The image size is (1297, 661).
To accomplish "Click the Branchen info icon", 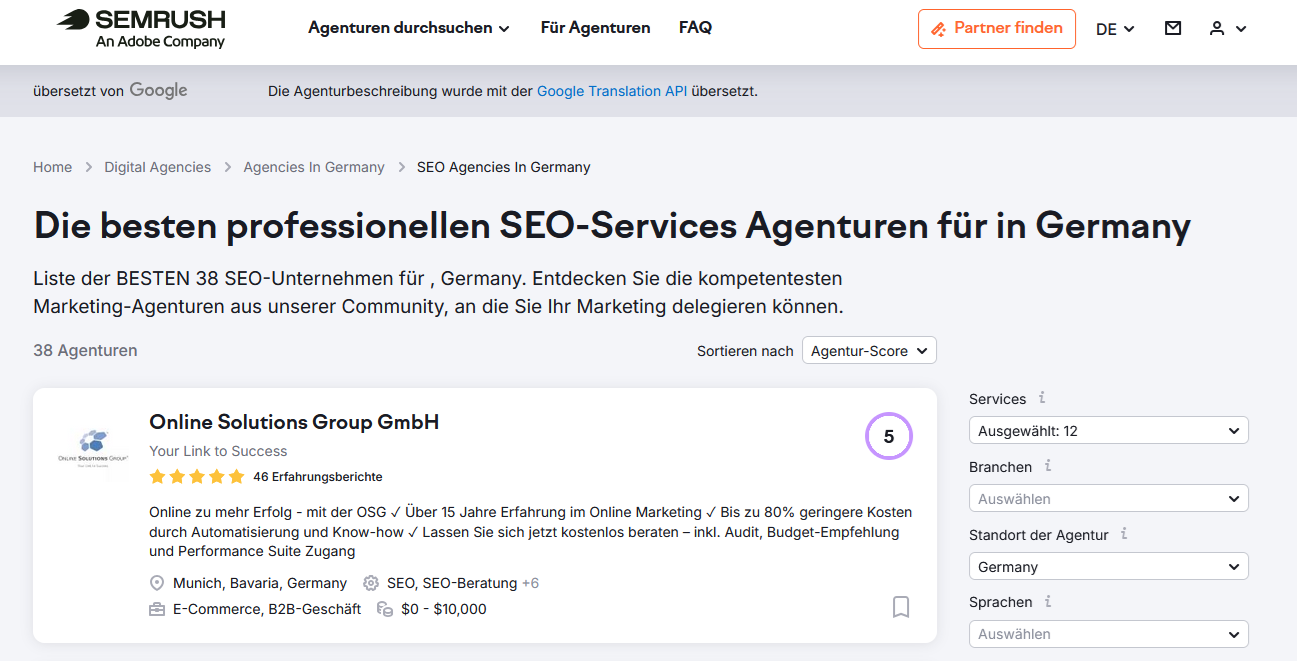I will click(x=1048, y=465).
